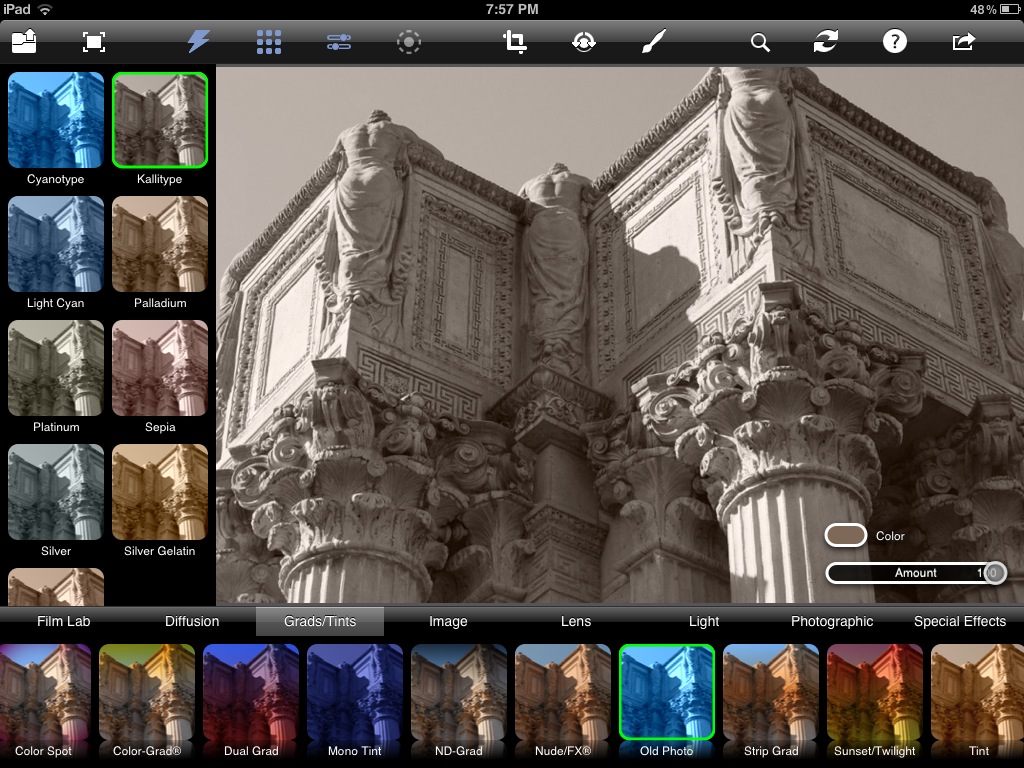
Task: Open the sliders adjustment icon
Action: click(339, 41)
